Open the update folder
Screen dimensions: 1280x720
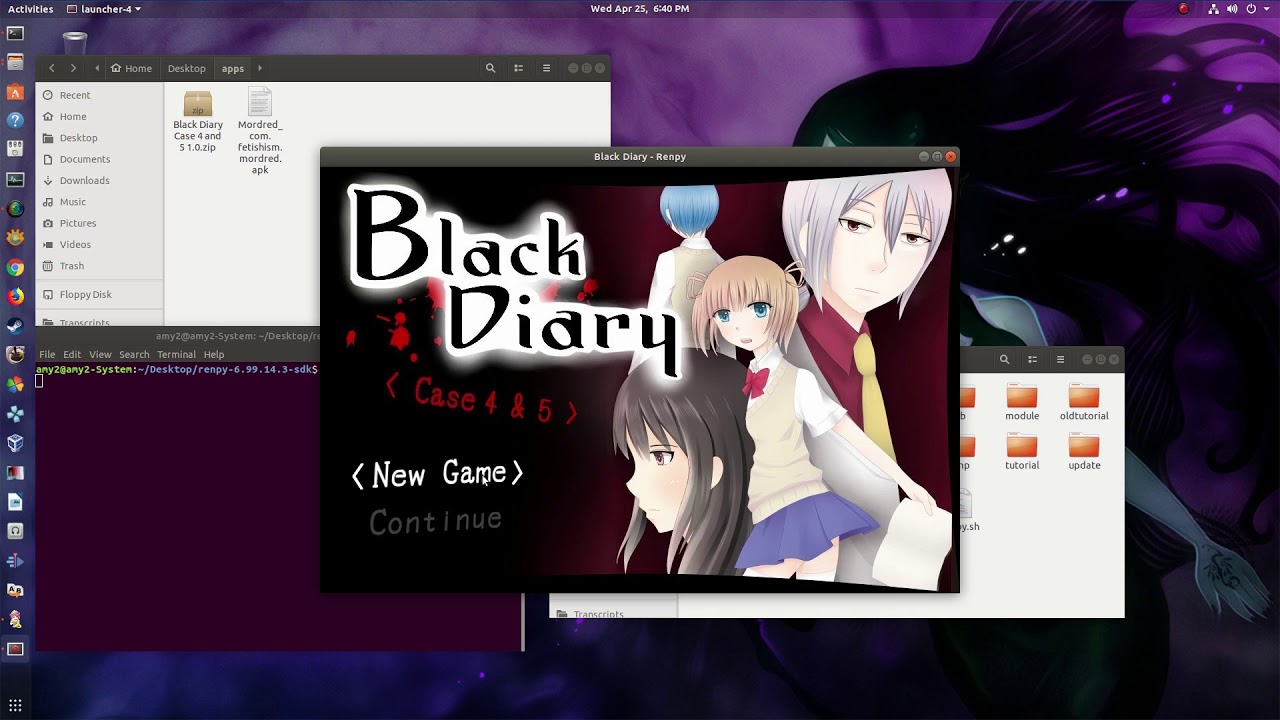(1084, 451)
